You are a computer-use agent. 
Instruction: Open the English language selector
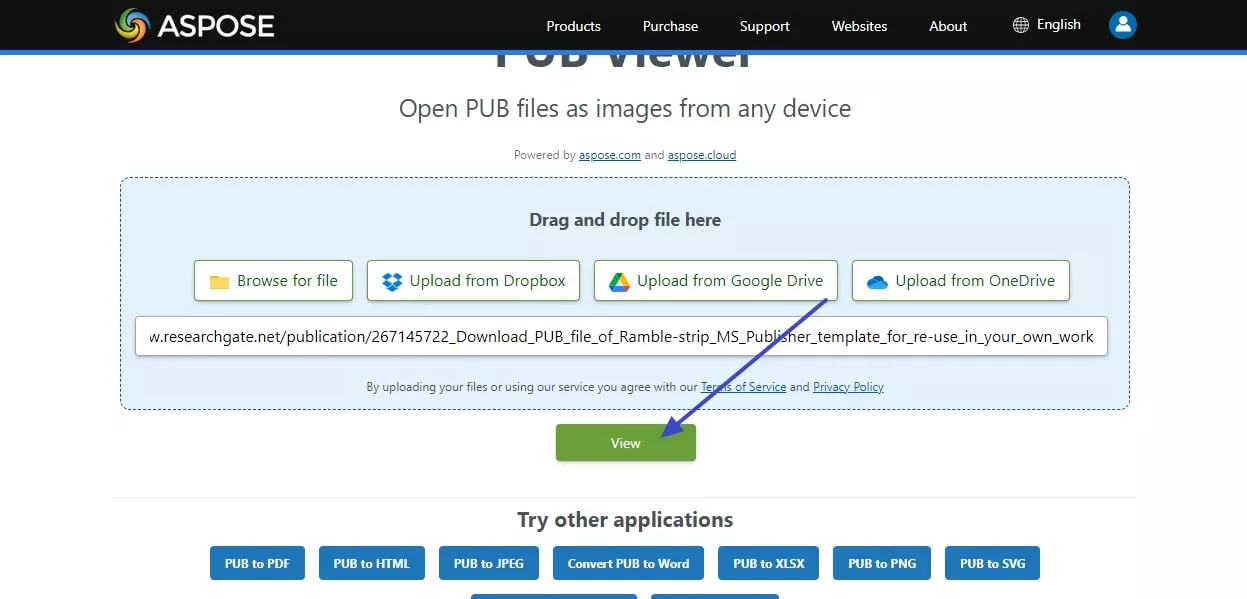click(1058, 23)
